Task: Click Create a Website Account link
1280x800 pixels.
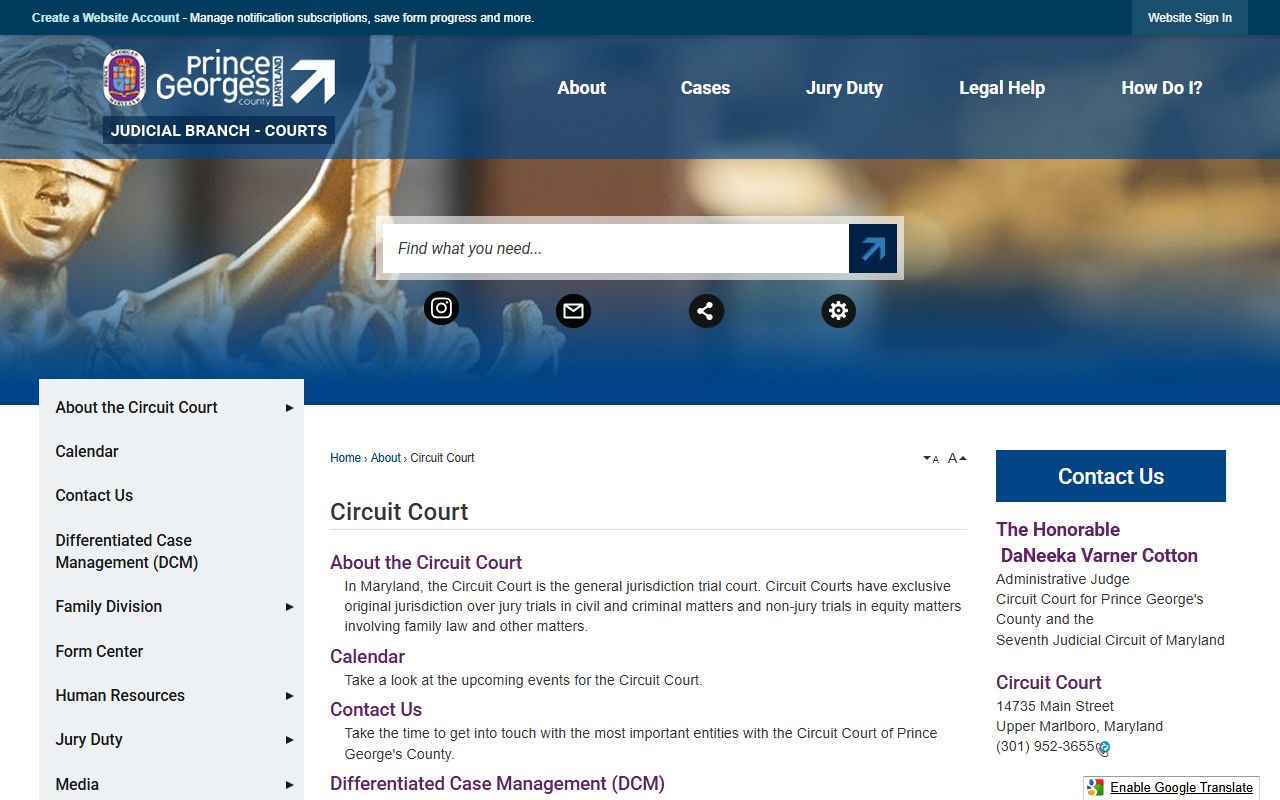Action: [106, 18]
